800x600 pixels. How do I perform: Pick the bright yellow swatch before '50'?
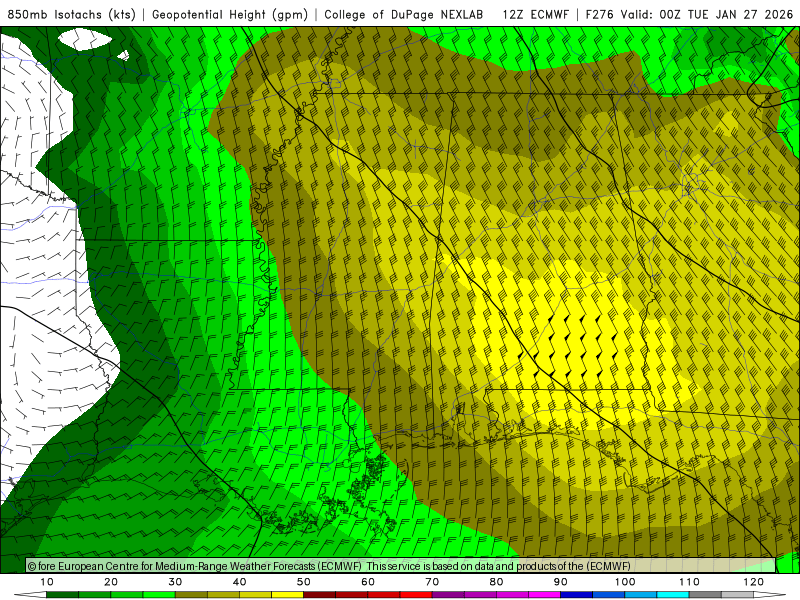coord(287,595)
